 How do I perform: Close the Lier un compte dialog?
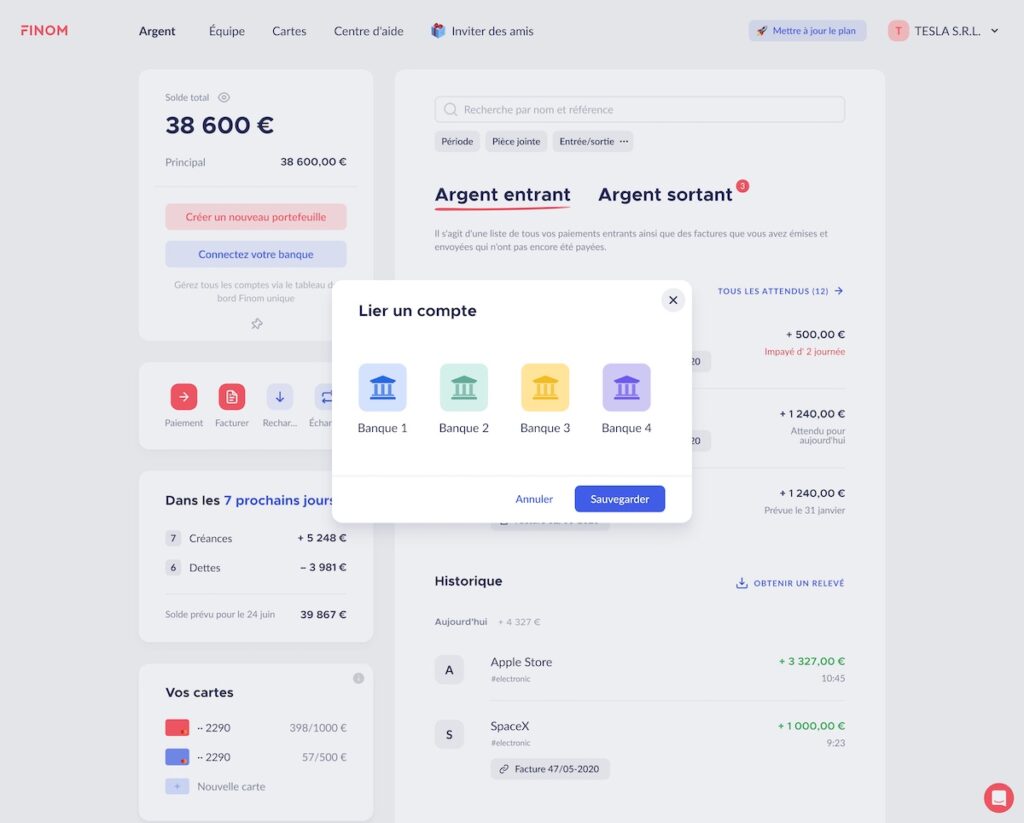point(673,300)
